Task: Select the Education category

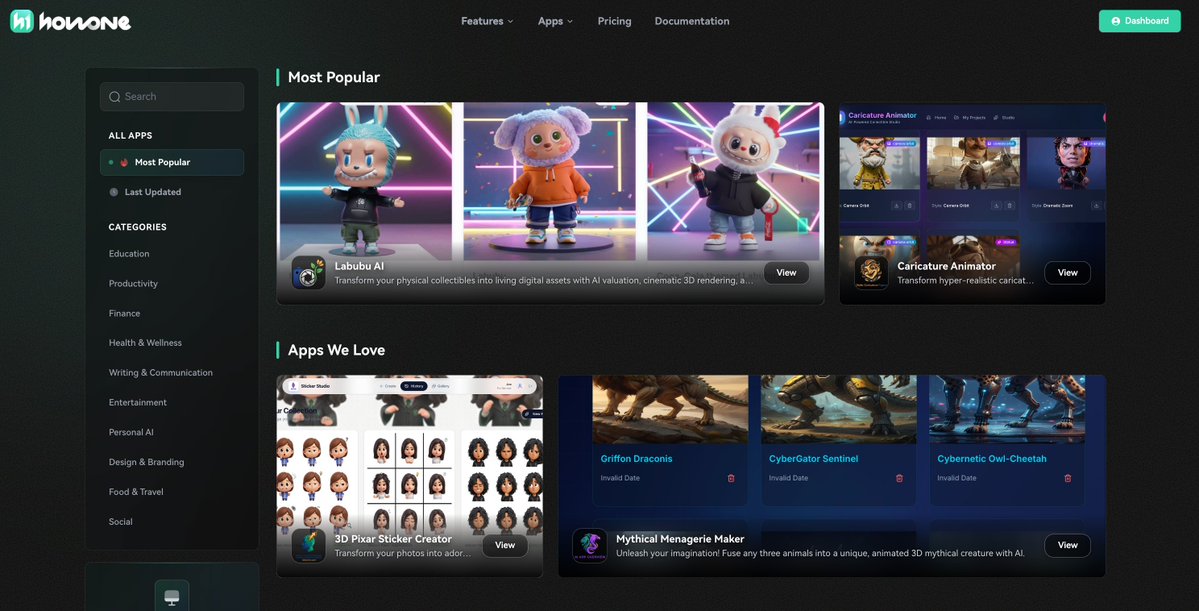Action: 129,254
